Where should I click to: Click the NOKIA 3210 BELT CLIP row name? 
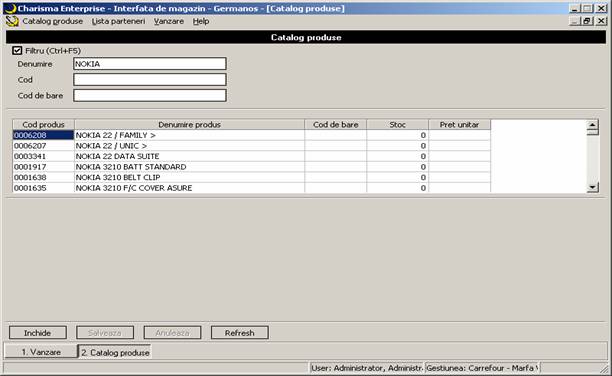click(118, 177)
